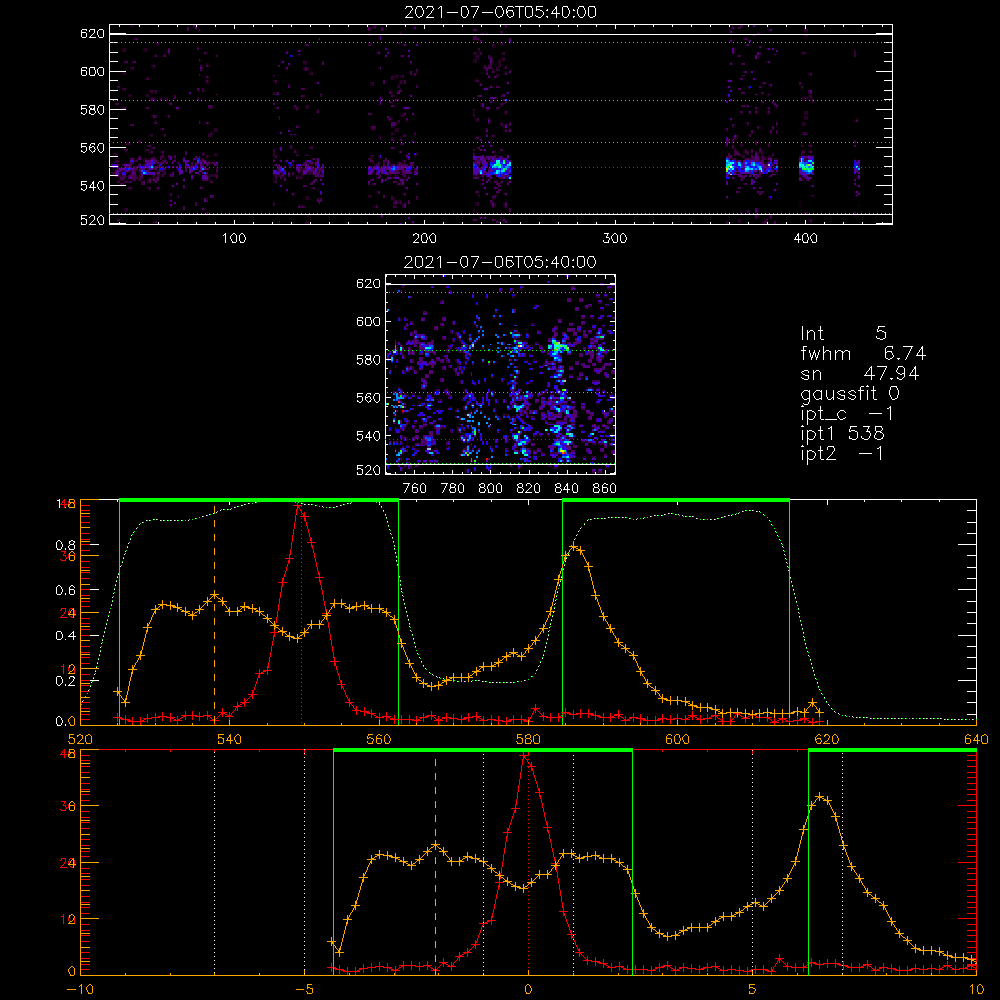Click the red peak at 549 in the middle profile plot
This screenshot has width=1000, height=1000.
point(298,505)
